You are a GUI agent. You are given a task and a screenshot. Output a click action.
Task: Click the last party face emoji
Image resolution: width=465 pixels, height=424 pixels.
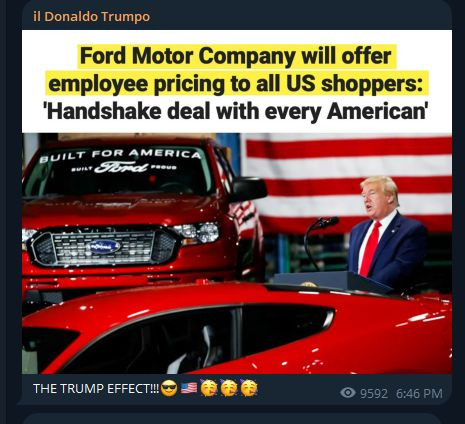pos(249,388)
